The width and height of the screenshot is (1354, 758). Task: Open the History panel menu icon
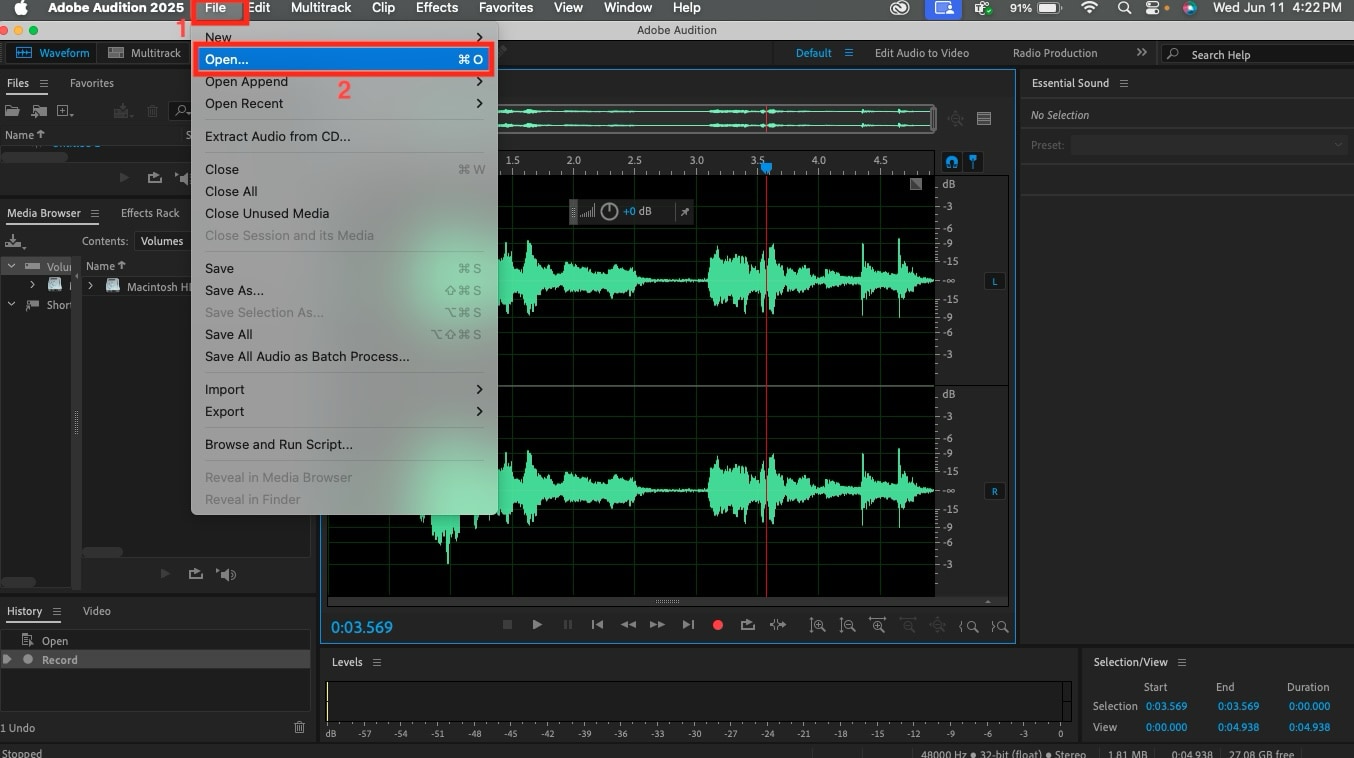point(57,611)
